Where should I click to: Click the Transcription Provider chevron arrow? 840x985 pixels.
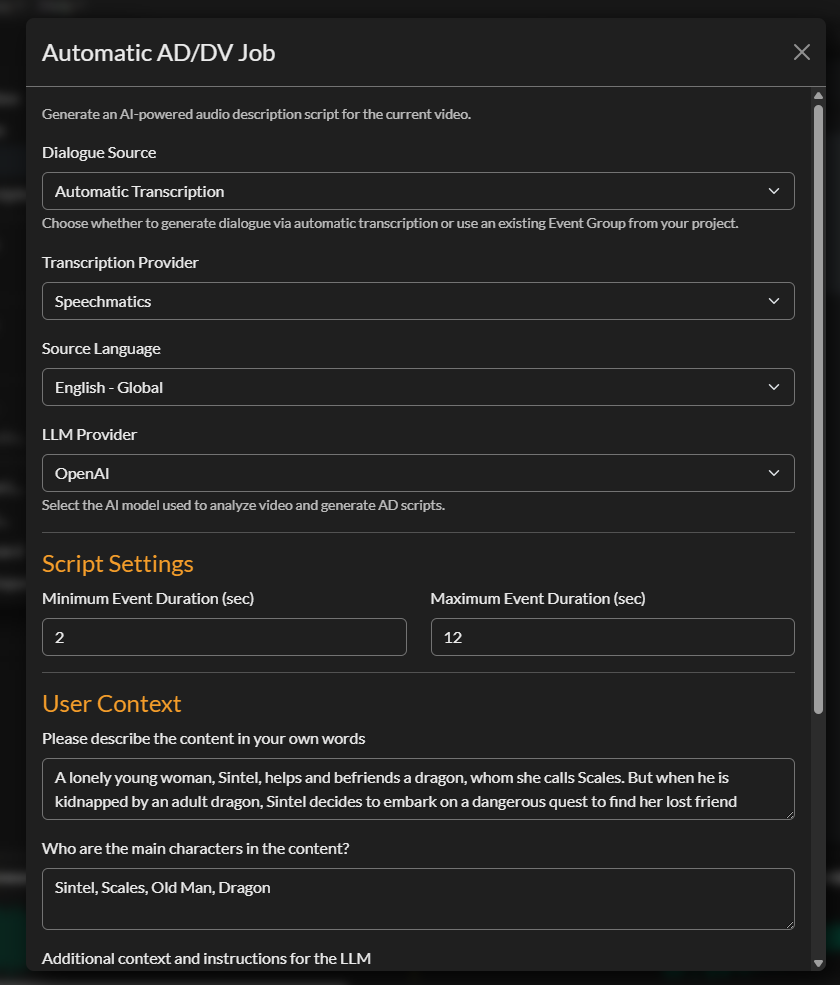[x=774, y=301]
